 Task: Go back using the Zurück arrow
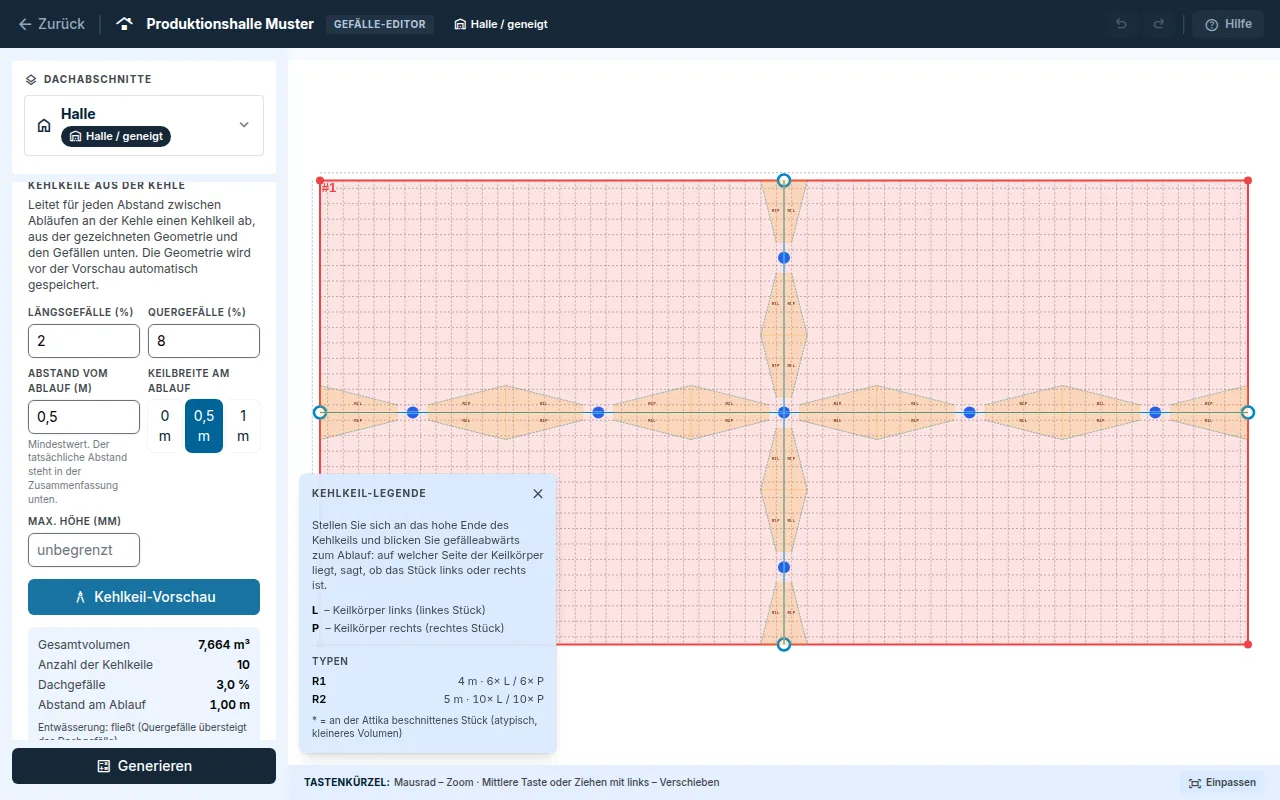tap(51, 24)
